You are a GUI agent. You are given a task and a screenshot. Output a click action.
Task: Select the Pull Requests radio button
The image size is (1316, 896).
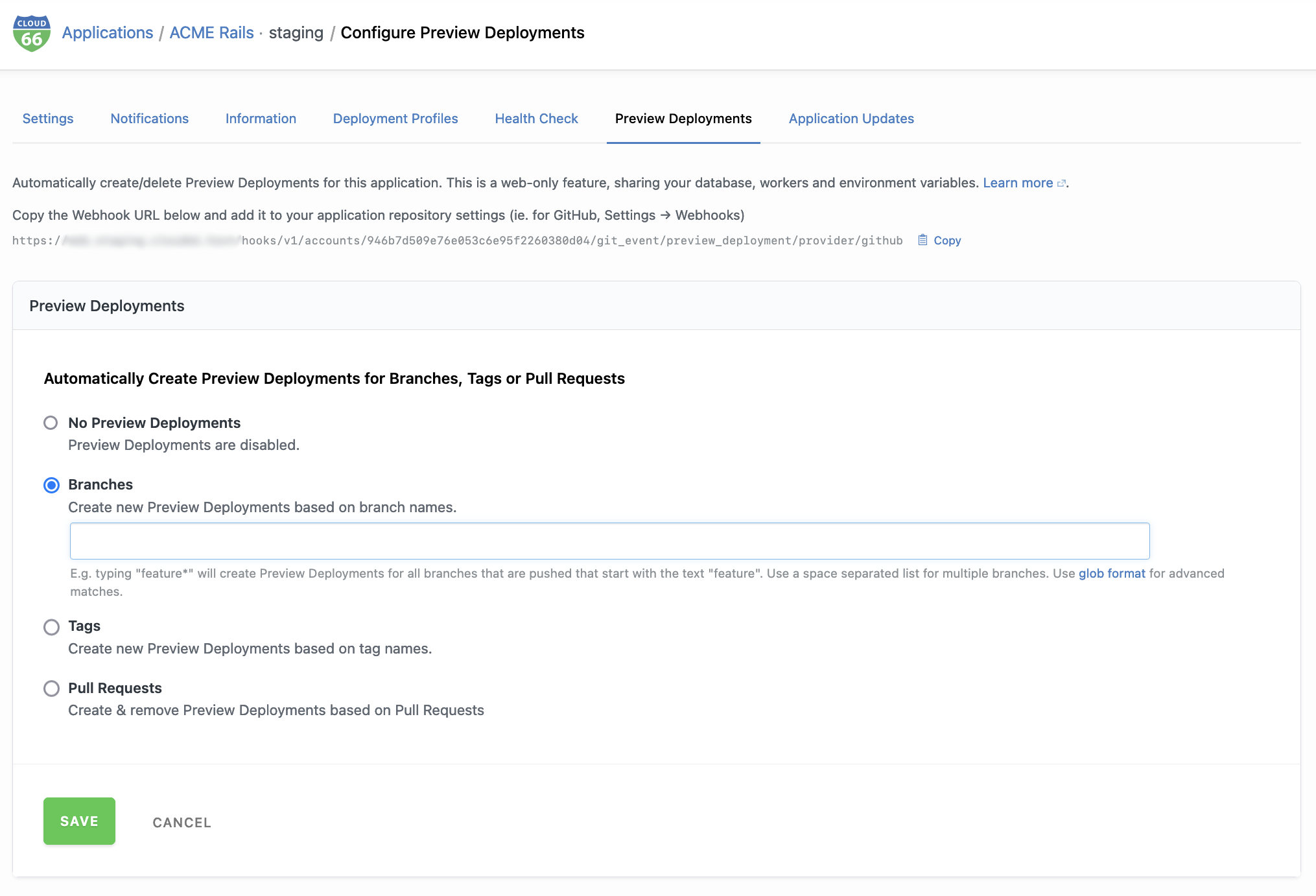(50, 687)
